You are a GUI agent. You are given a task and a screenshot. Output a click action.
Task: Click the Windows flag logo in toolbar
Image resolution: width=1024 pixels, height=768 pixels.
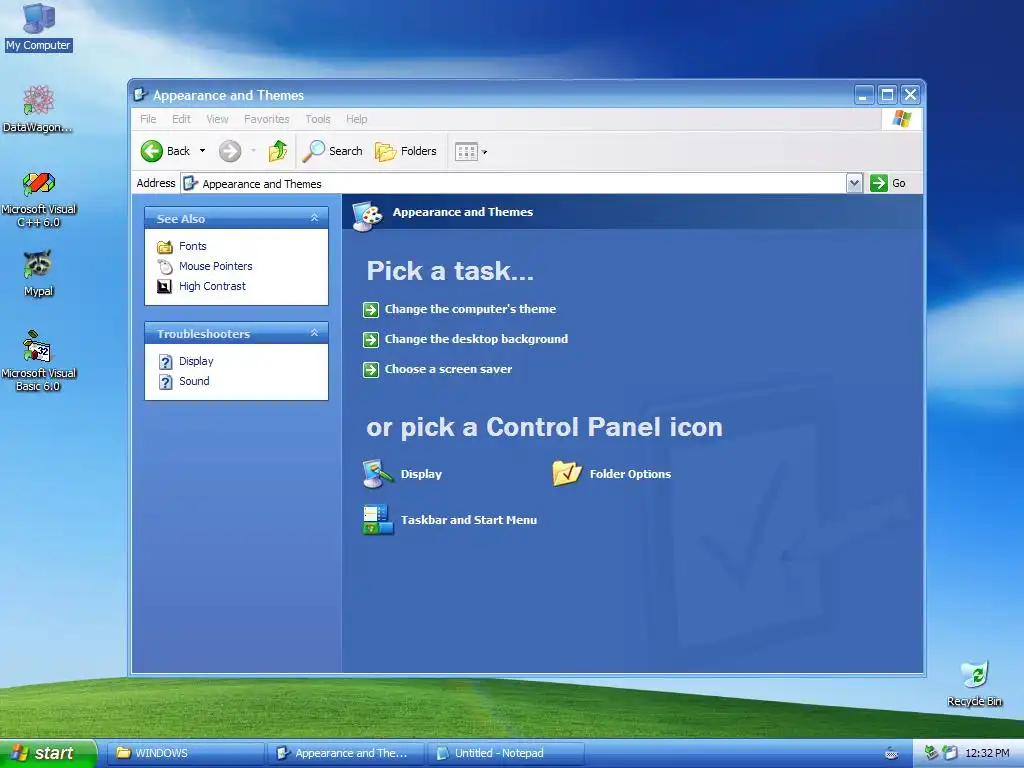pos(901,119)
